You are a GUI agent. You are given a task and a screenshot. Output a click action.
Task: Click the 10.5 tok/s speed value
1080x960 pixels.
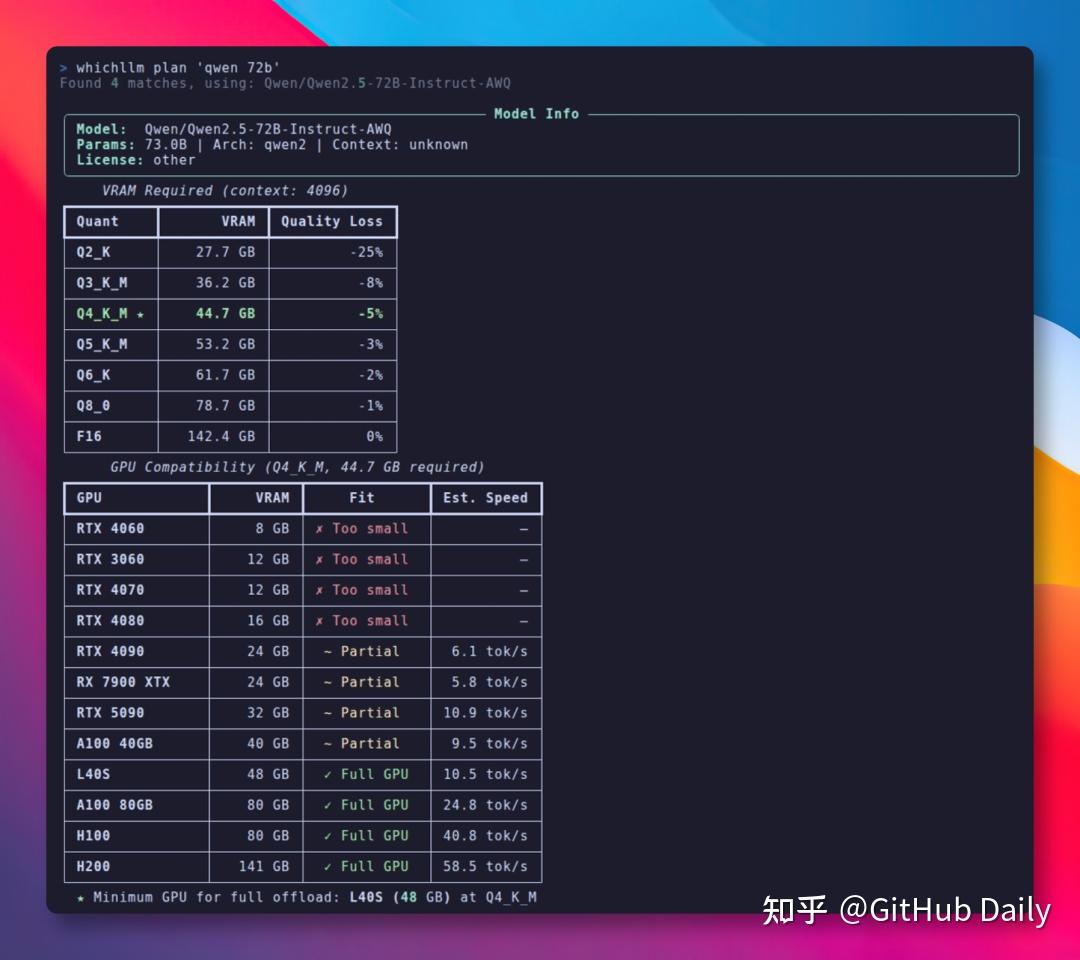[486, 774]
